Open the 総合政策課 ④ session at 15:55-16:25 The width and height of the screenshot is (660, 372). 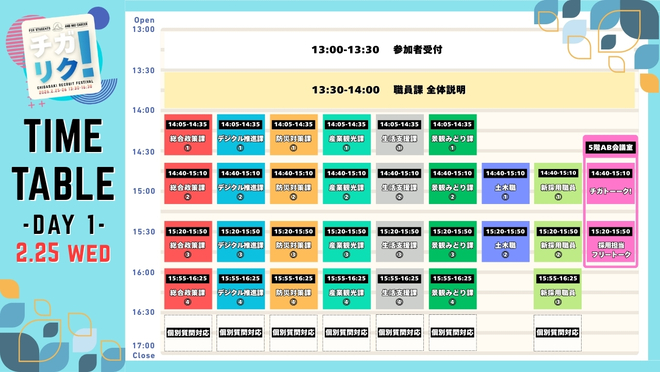tap(188, 289)
